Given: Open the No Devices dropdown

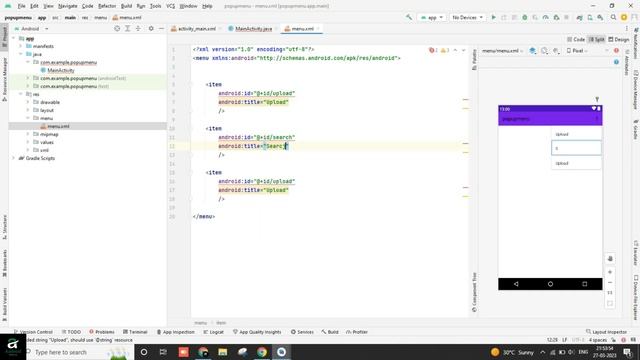Looking at the screenshot, I should click(467, 18).
